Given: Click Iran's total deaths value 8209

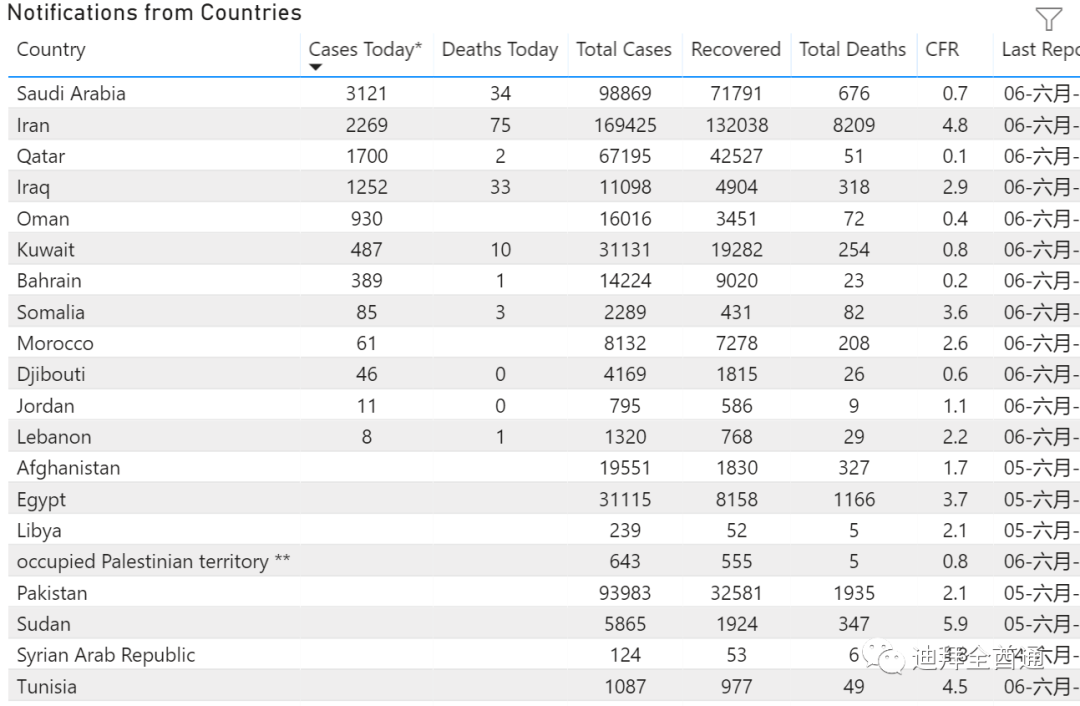Looking at the screenshot, I should (x=854, y=125).
